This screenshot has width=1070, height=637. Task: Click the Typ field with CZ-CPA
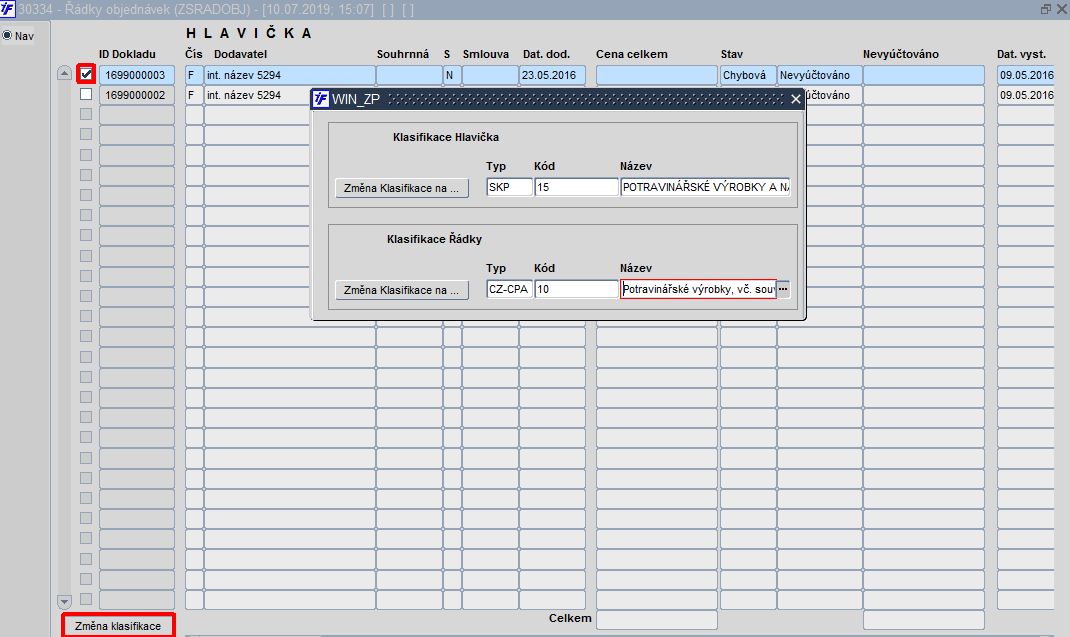pos(509,289)
